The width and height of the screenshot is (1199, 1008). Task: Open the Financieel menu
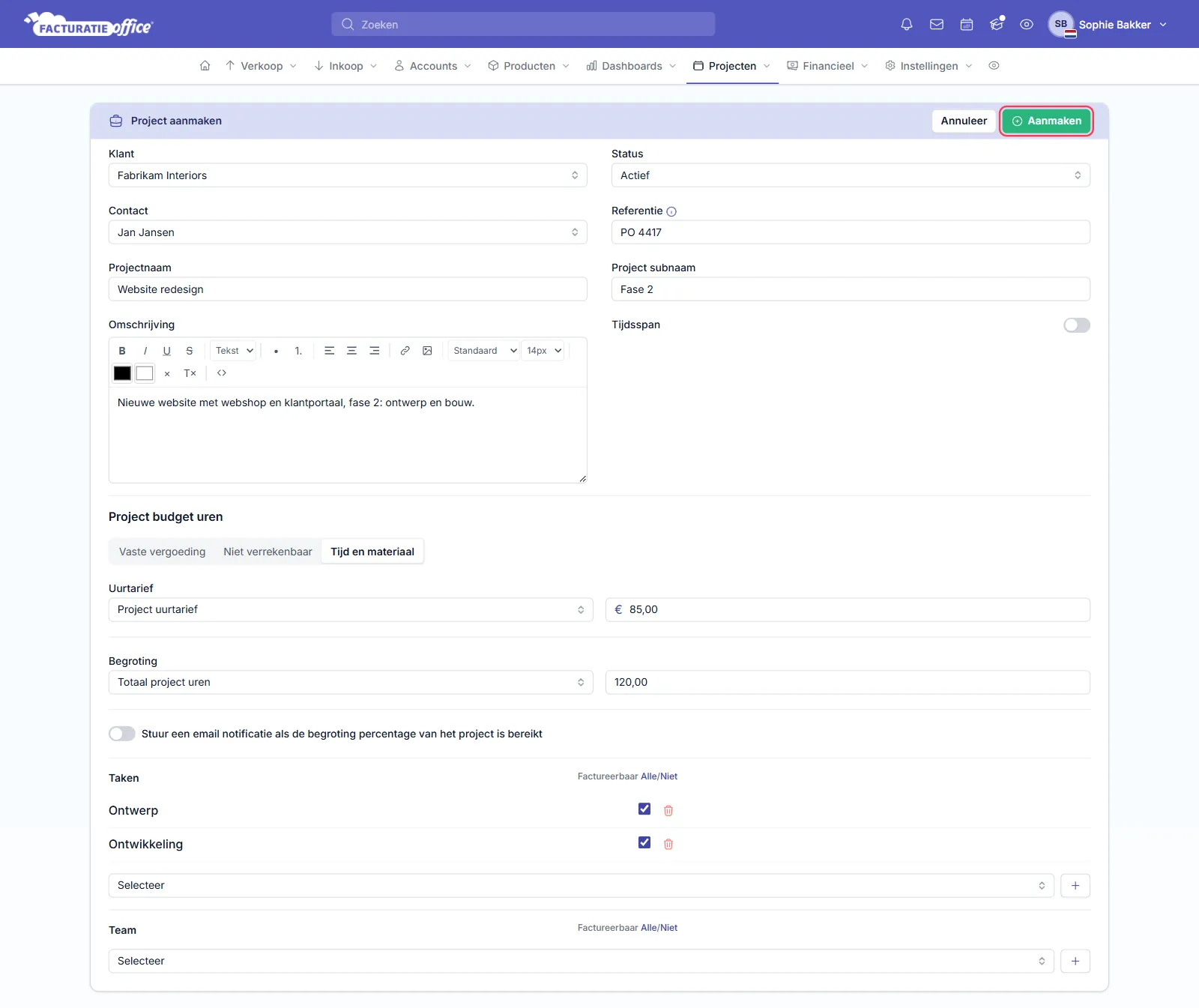(827, 66)
